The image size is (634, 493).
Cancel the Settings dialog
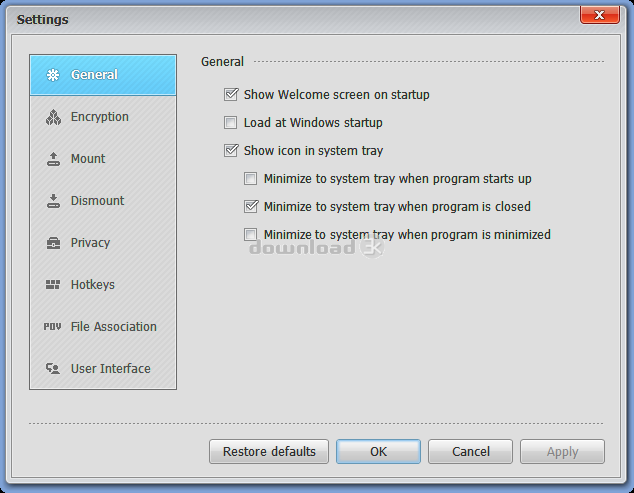click(x=470, y=451)
